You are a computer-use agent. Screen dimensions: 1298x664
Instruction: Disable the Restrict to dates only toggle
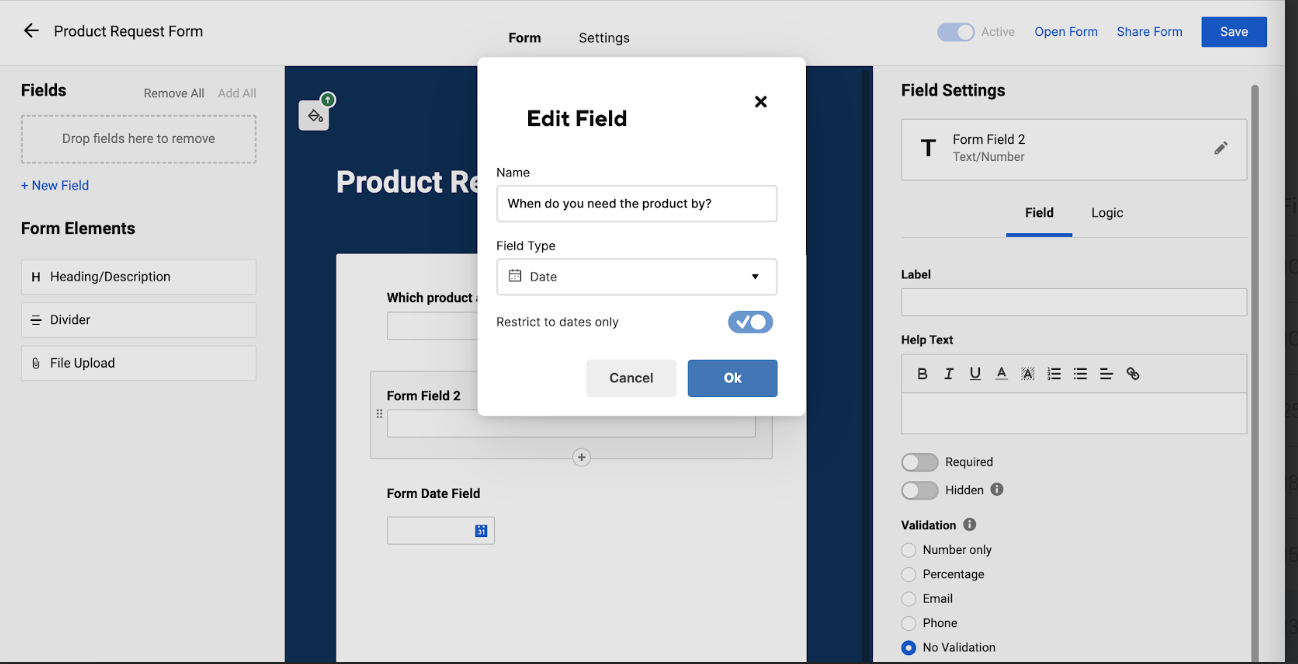[x=750, y=322]
